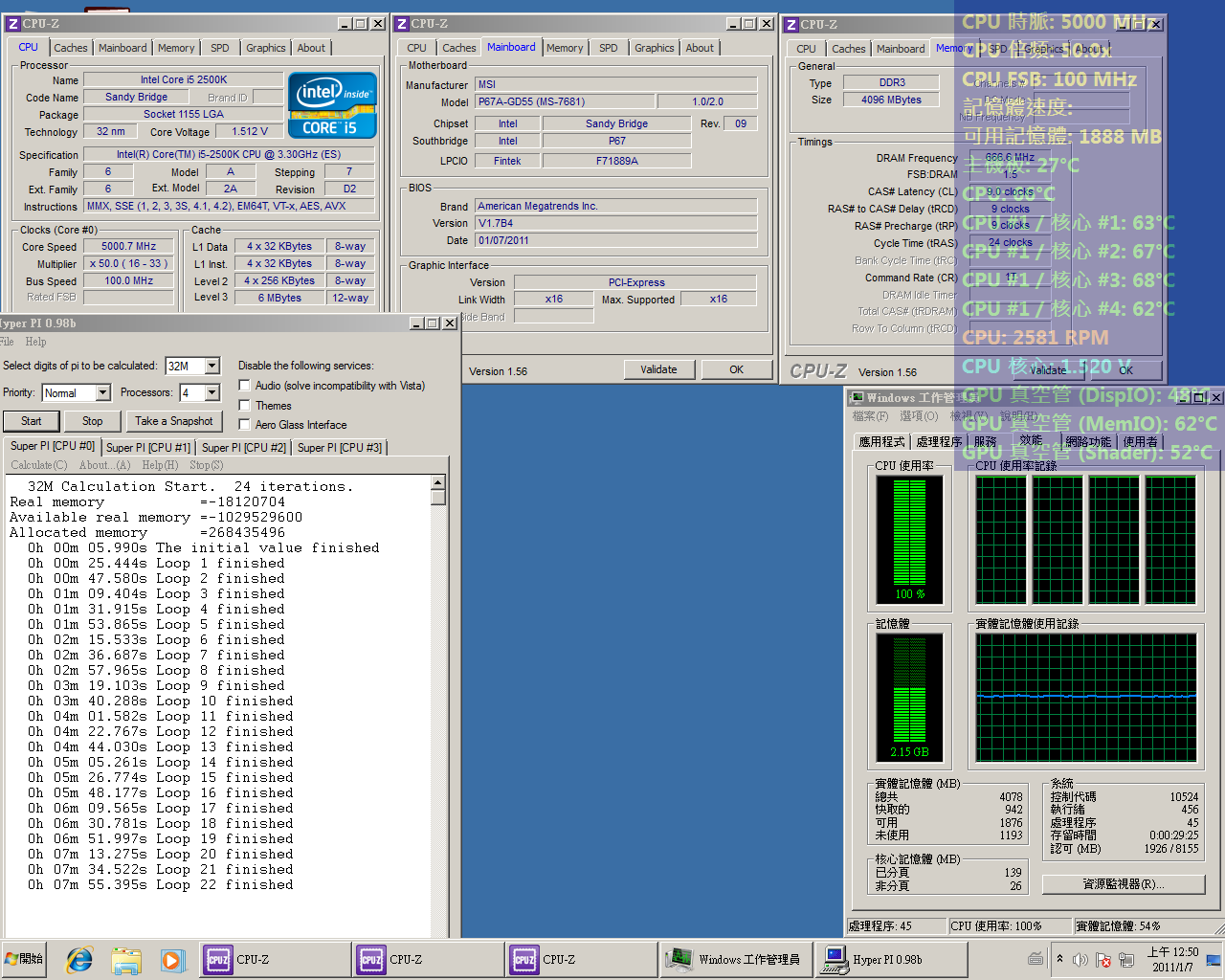1225x980 pixels.
Task: Click the Intel Core i5 inside logo
Action: point(332,105)
